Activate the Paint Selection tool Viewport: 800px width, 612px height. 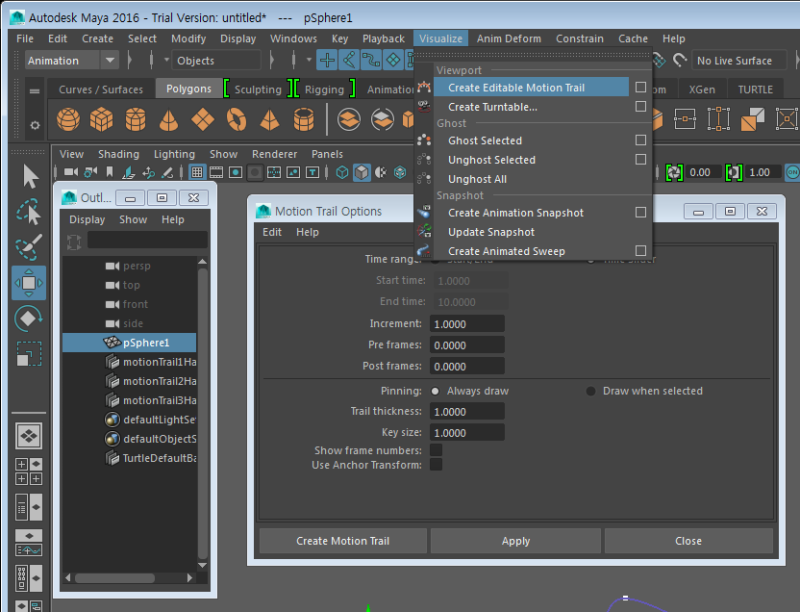[29, 247]
